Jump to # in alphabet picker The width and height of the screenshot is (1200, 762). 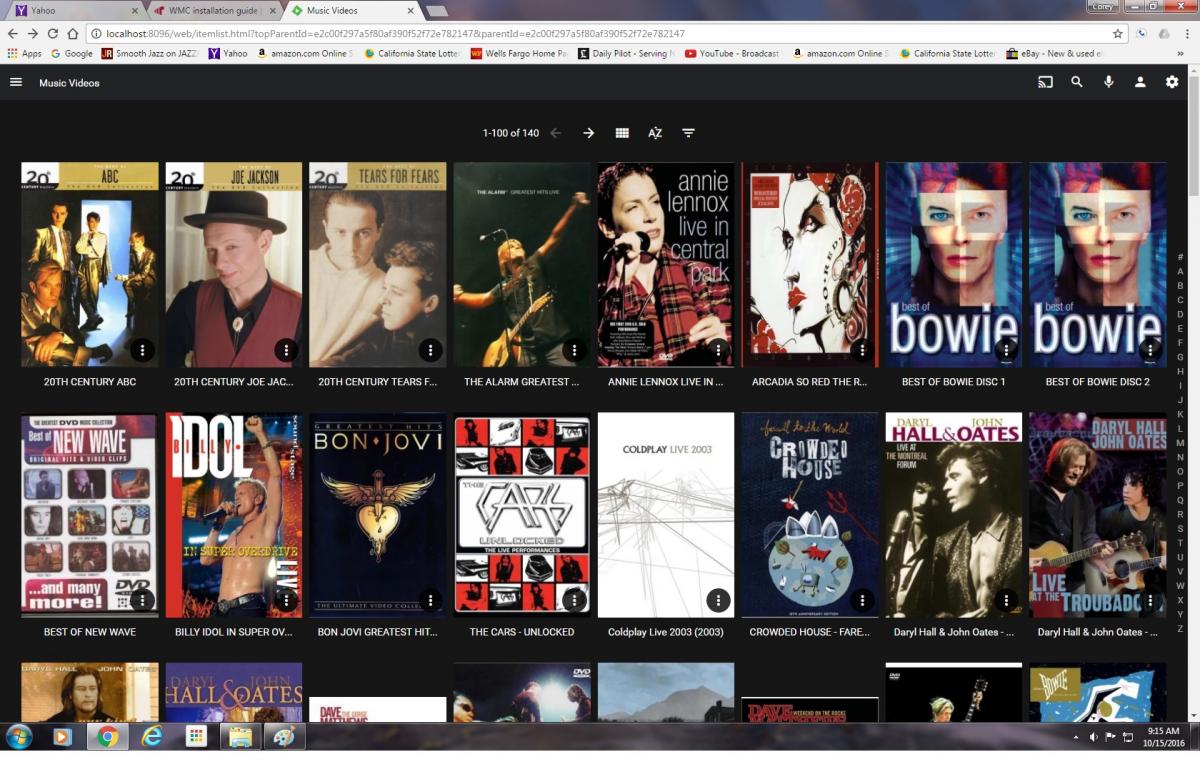click(x=1180, y=257)
